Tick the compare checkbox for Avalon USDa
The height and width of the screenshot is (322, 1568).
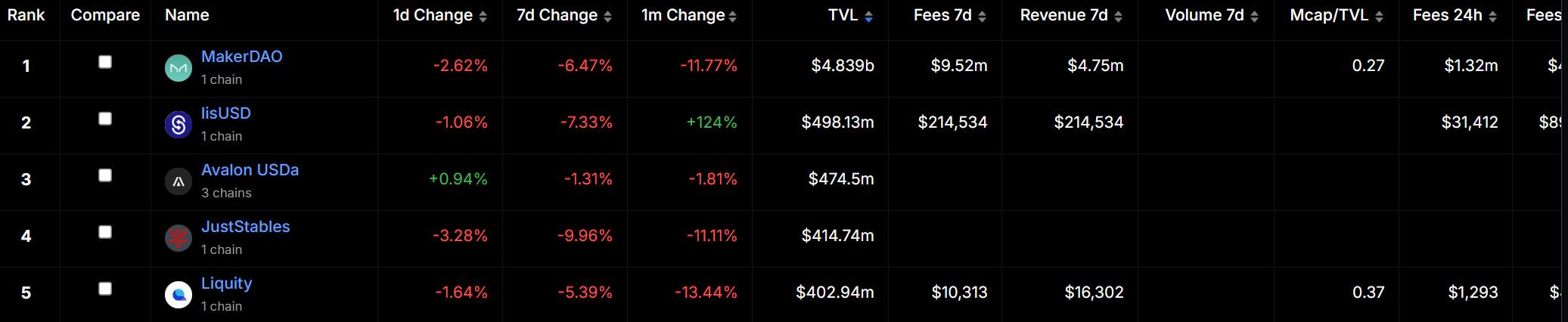[105, 175]
